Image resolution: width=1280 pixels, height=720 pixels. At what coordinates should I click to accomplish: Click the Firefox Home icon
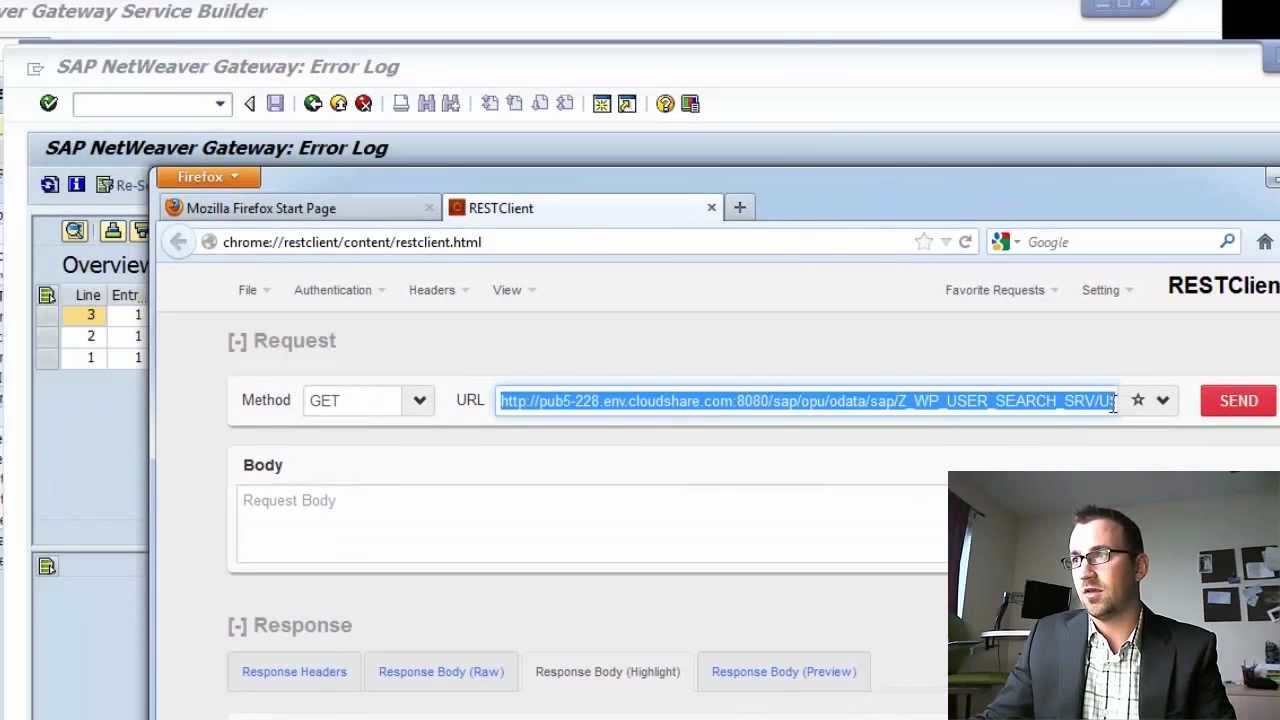pyautogui.click(x=1265, y=242)
